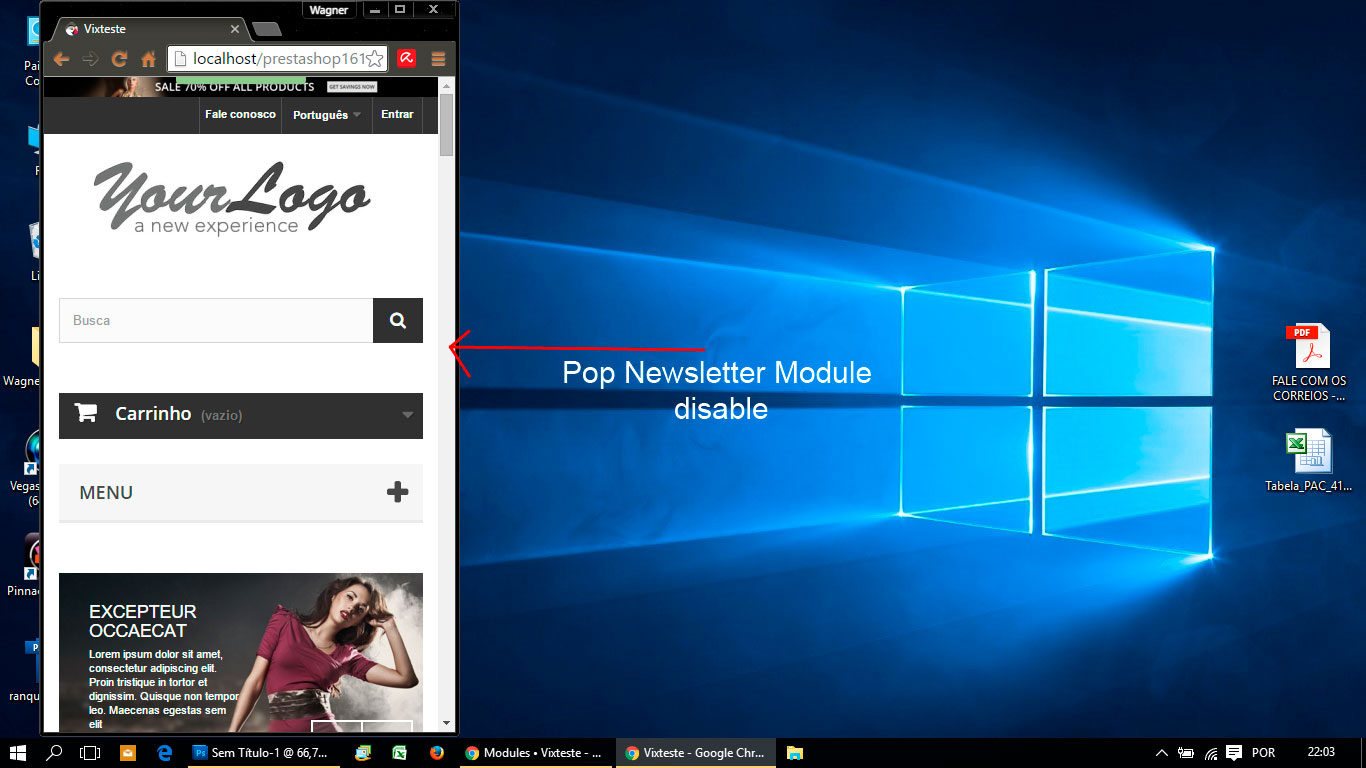1366x768 pixels.
Task: Expand the MENU with the plus icon
Action: coord(398,492)
